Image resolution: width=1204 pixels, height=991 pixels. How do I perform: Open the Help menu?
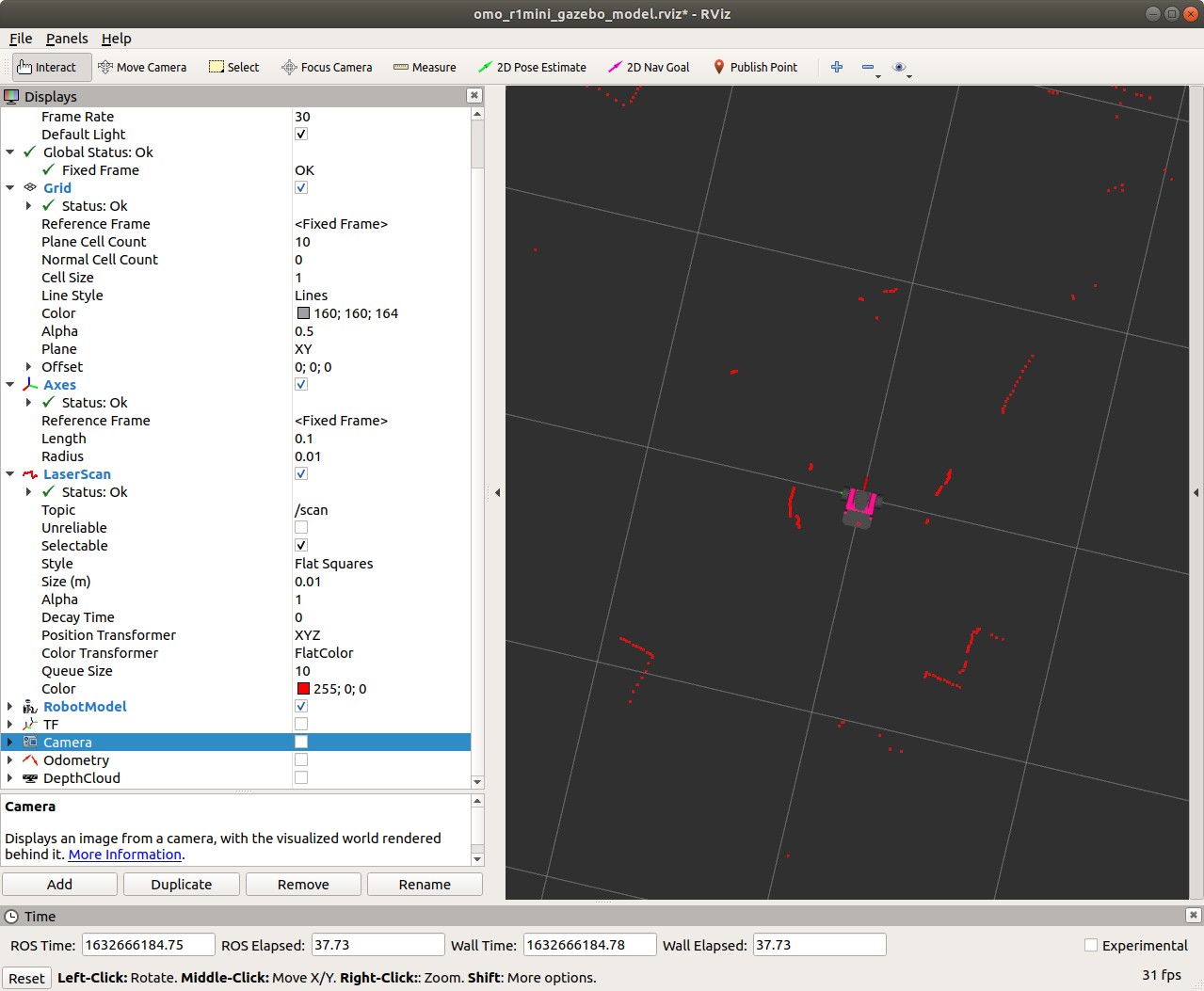click(117, 39)
